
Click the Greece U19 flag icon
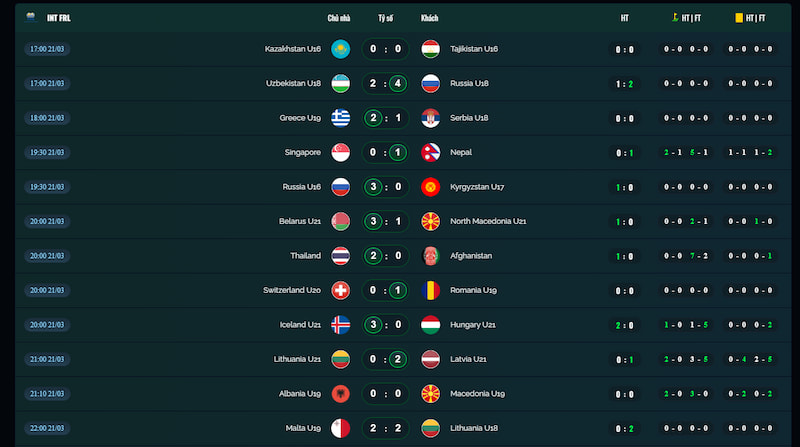click(340, 117)
